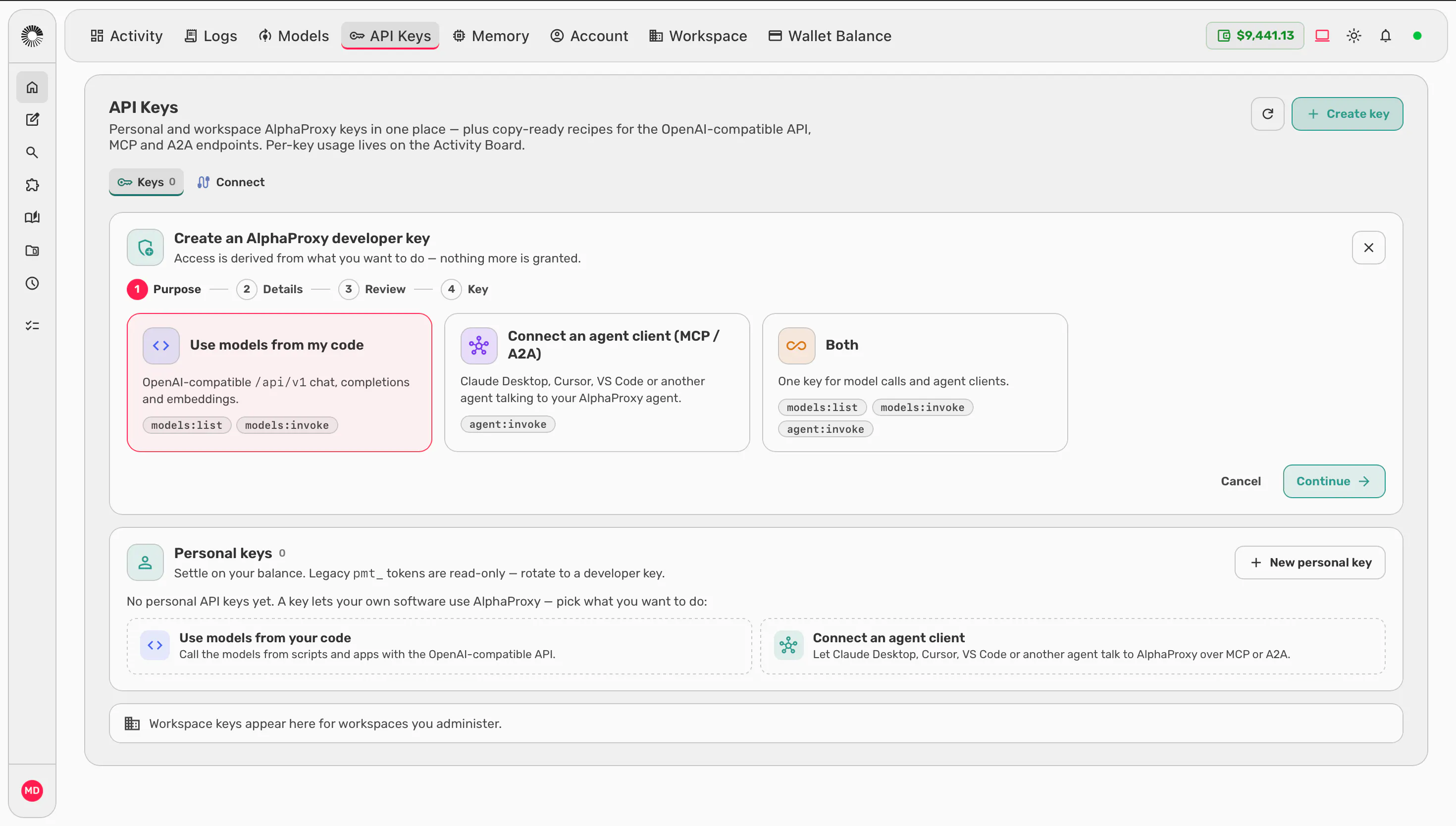Open the open-book library icon
Screen dimensions: 1456x826
pyautogui.click(x=32, y=218)
